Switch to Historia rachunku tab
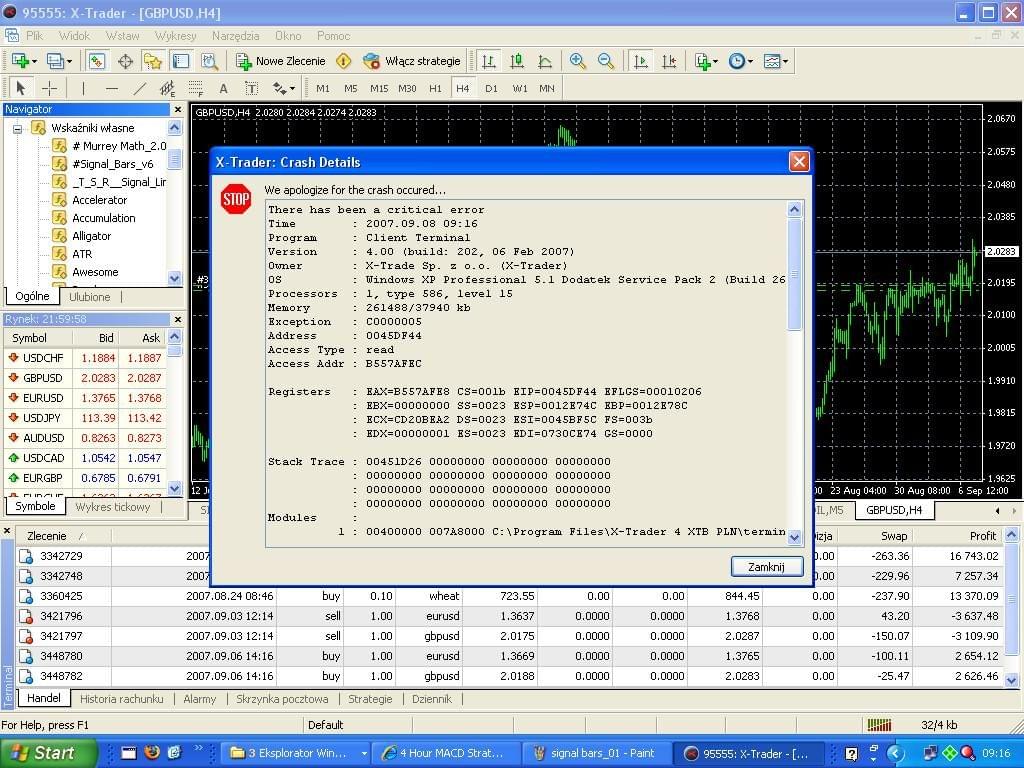 tap(121, 699)
